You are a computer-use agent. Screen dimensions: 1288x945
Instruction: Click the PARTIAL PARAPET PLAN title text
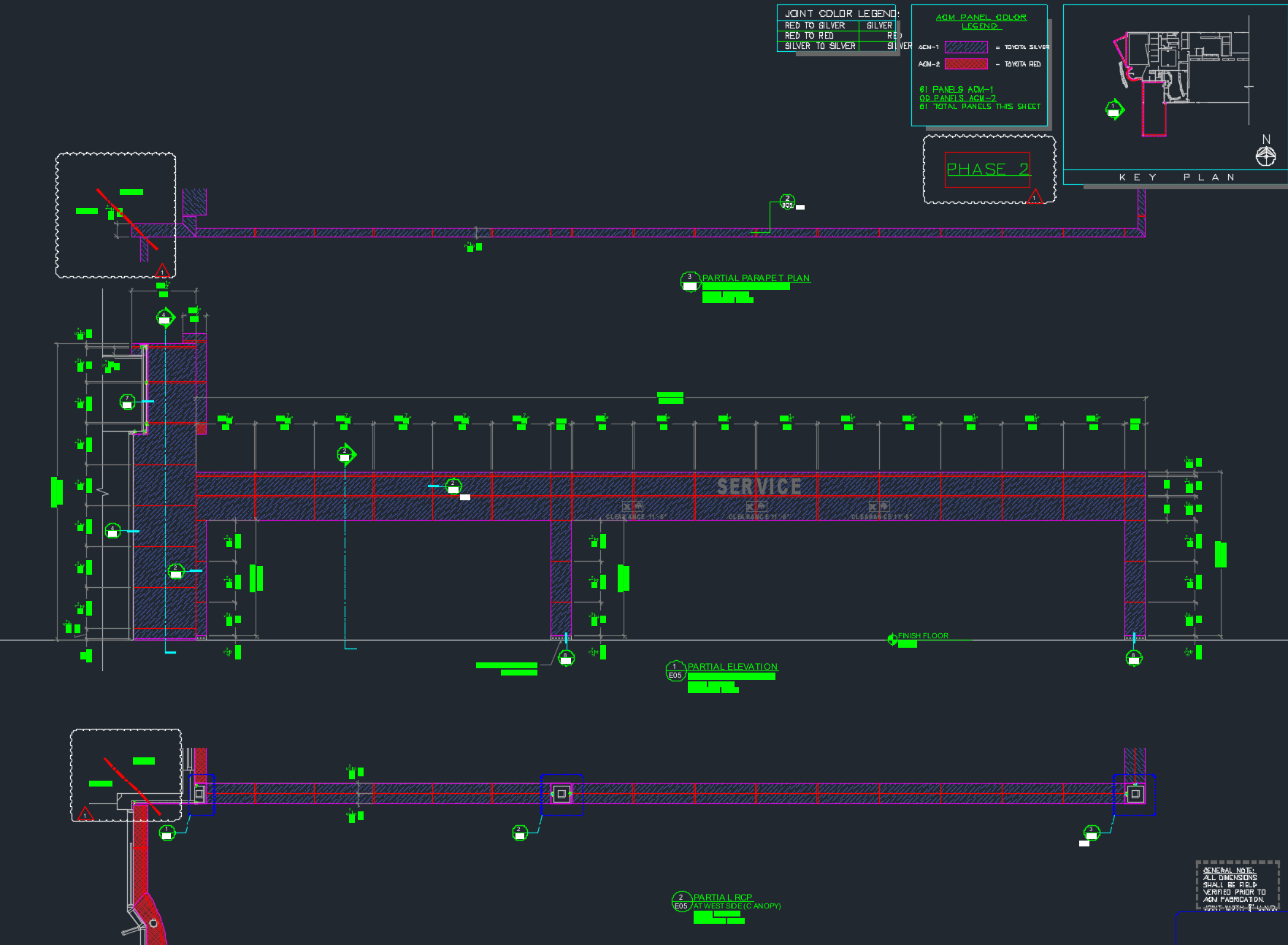[x=756, y=278]
